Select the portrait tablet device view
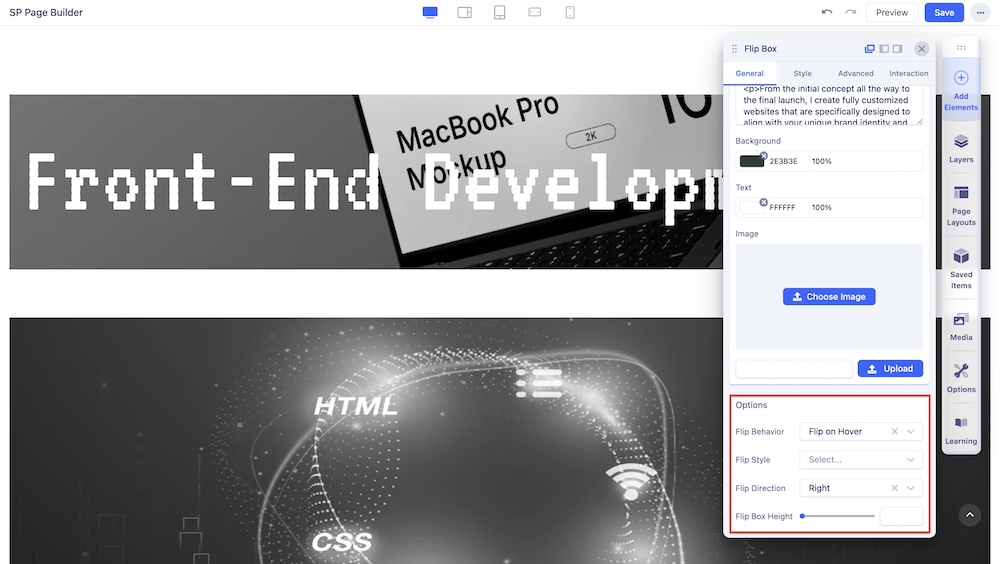Image resolution: width=1000 pixels, height=564 pixels. click(x=500, y=12)
